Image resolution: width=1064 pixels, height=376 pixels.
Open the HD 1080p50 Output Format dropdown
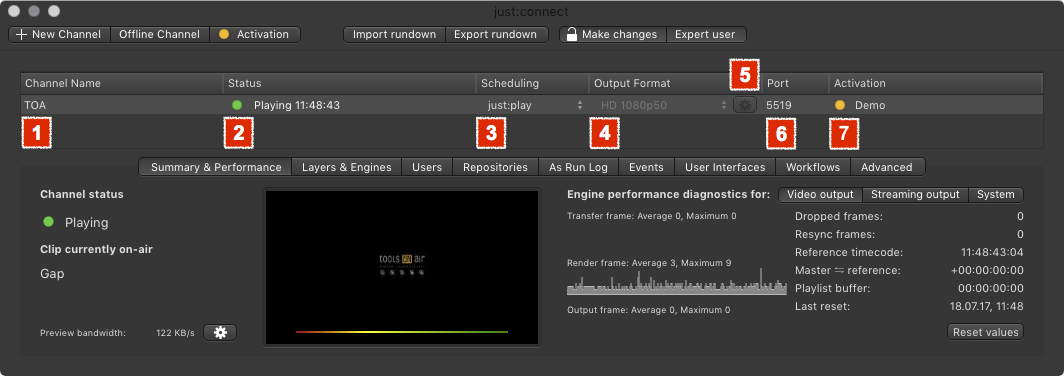(x=662, y=105)
